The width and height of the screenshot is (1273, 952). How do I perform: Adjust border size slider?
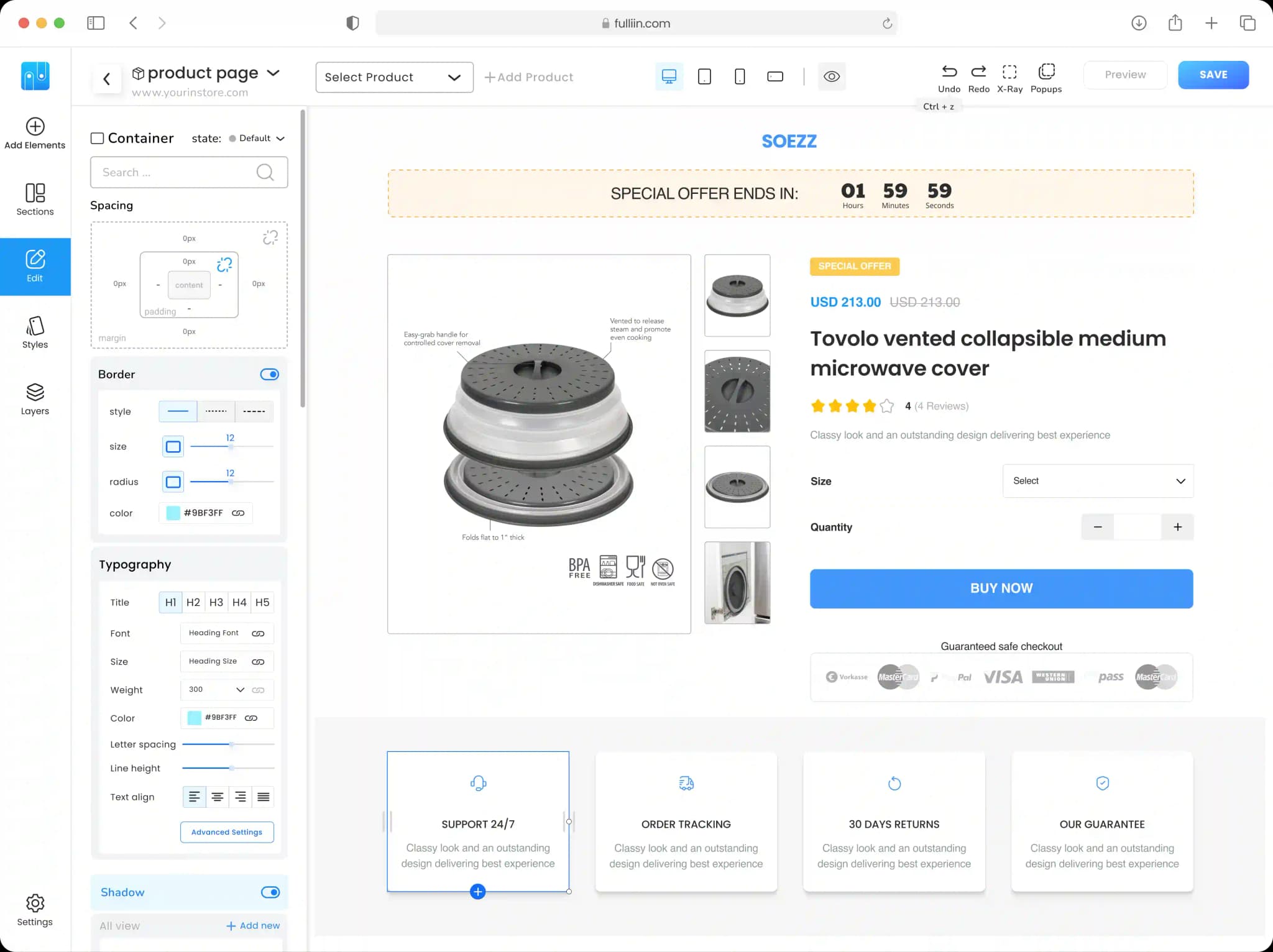[x=231, y=447]
